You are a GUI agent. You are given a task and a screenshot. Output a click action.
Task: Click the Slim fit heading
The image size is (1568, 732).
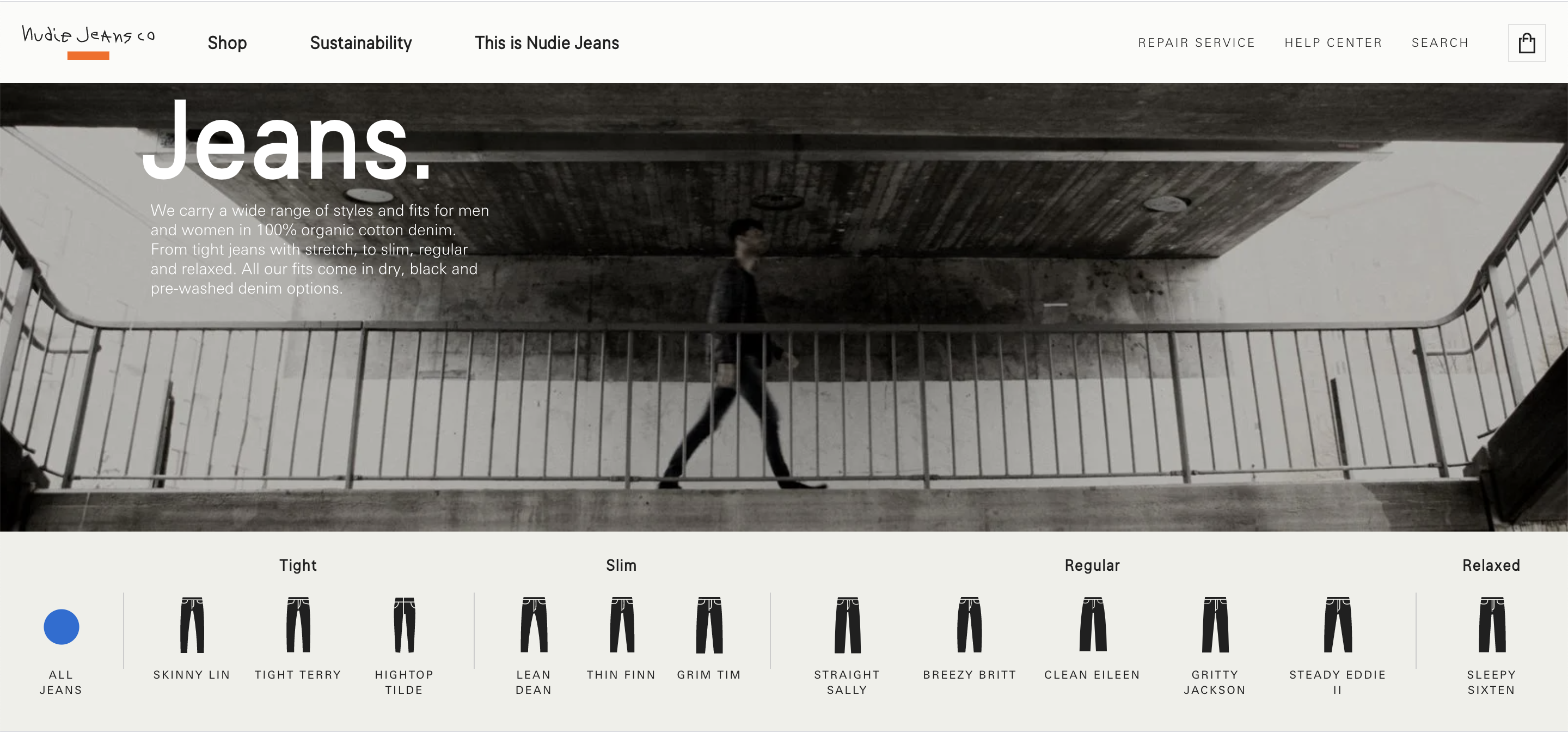click(621, 565)
